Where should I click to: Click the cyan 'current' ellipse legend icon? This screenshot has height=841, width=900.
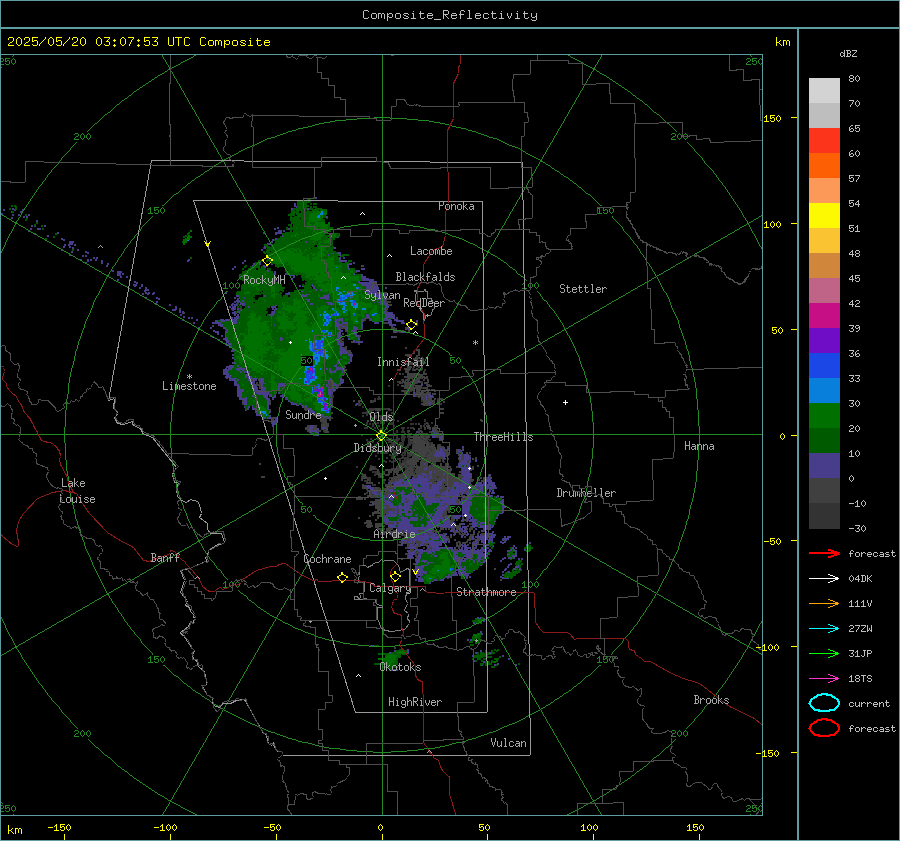tap(824, 703)
